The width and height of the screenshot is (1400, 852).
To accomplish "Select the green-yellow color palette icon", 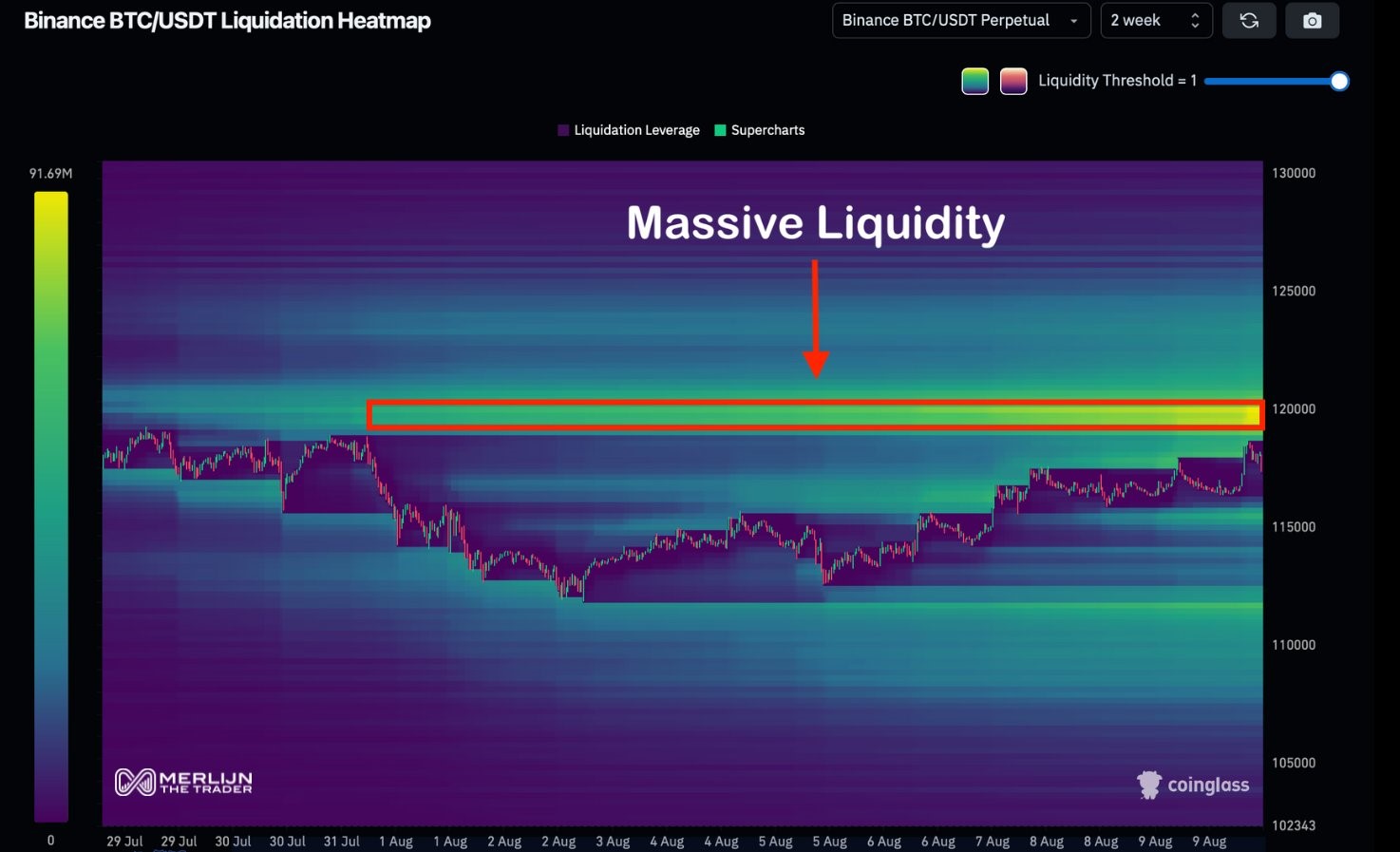I will (974, 81).
